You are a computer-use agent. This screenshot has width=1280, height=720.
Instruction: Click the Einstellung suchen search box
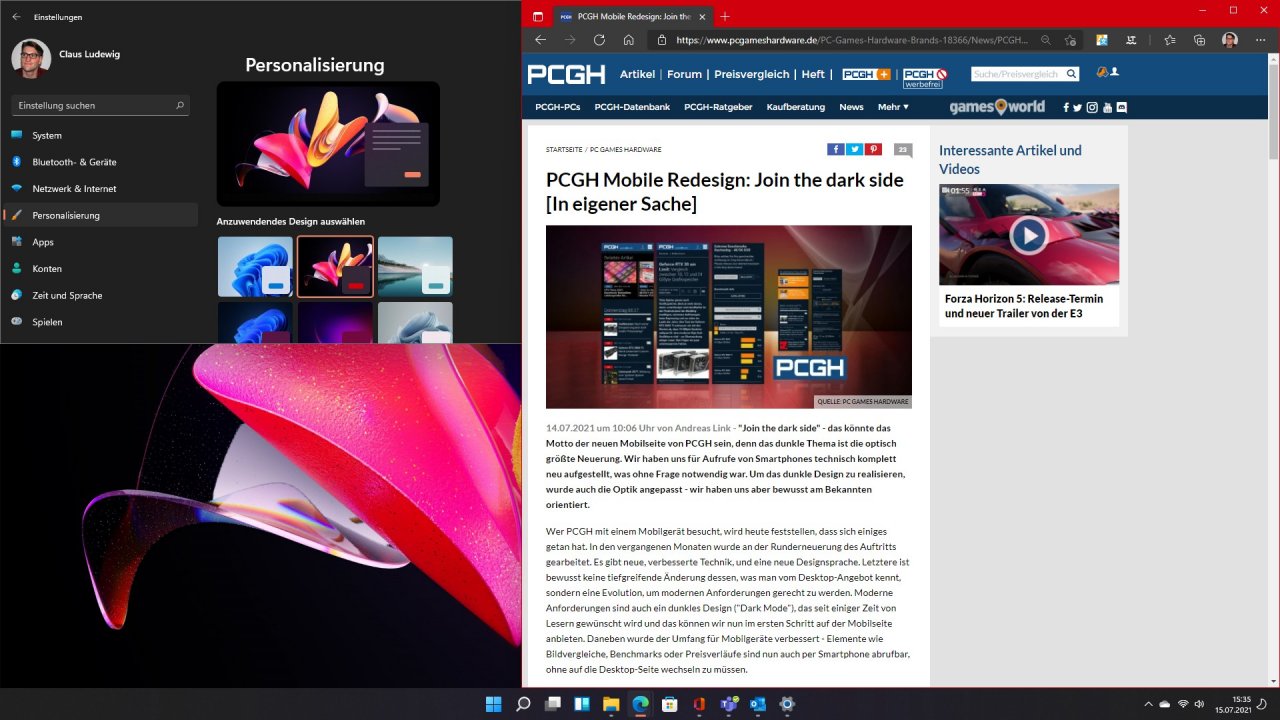(100, 105)
